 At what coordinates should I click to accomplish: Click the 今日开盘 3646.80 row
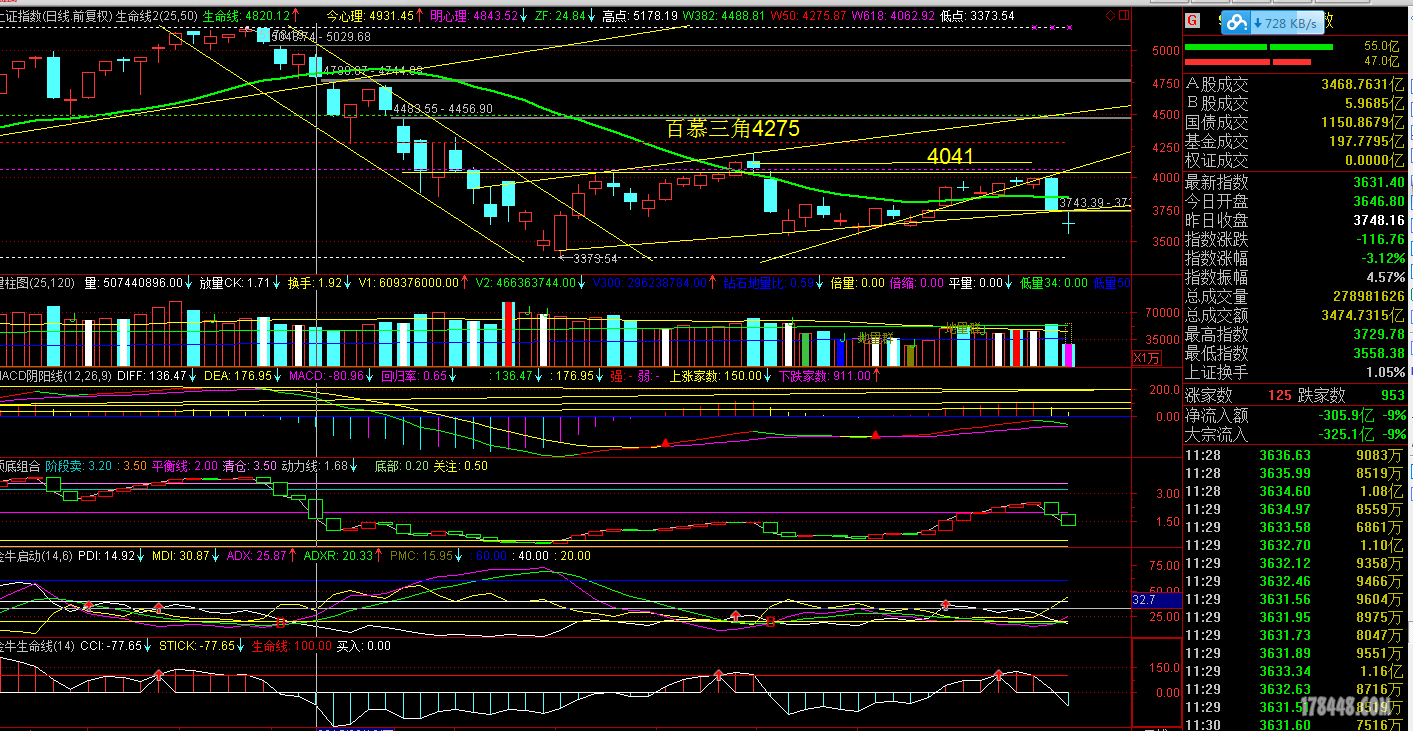(1296, 201)
